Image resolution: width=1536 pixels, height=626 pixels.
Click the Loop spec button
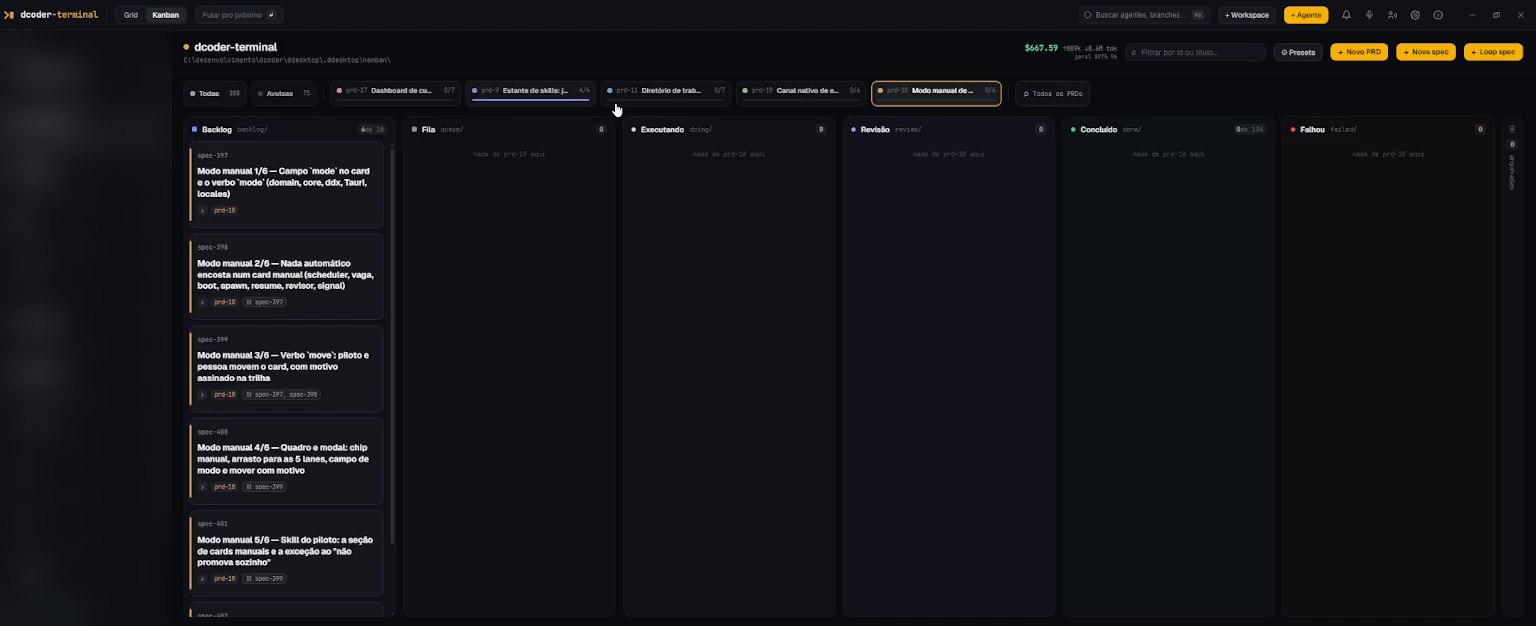(1493, 52)
